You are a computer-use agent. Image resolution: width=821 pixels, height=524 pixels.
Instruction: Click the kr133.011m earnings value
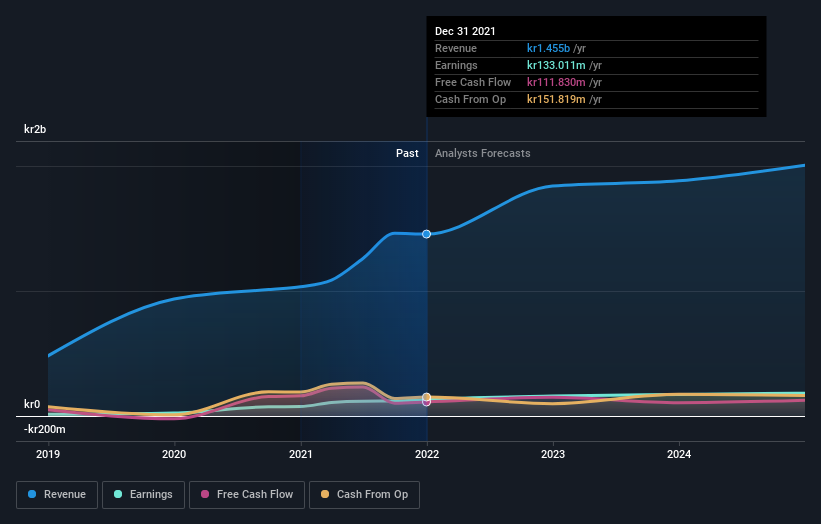(x=556, y=65)
